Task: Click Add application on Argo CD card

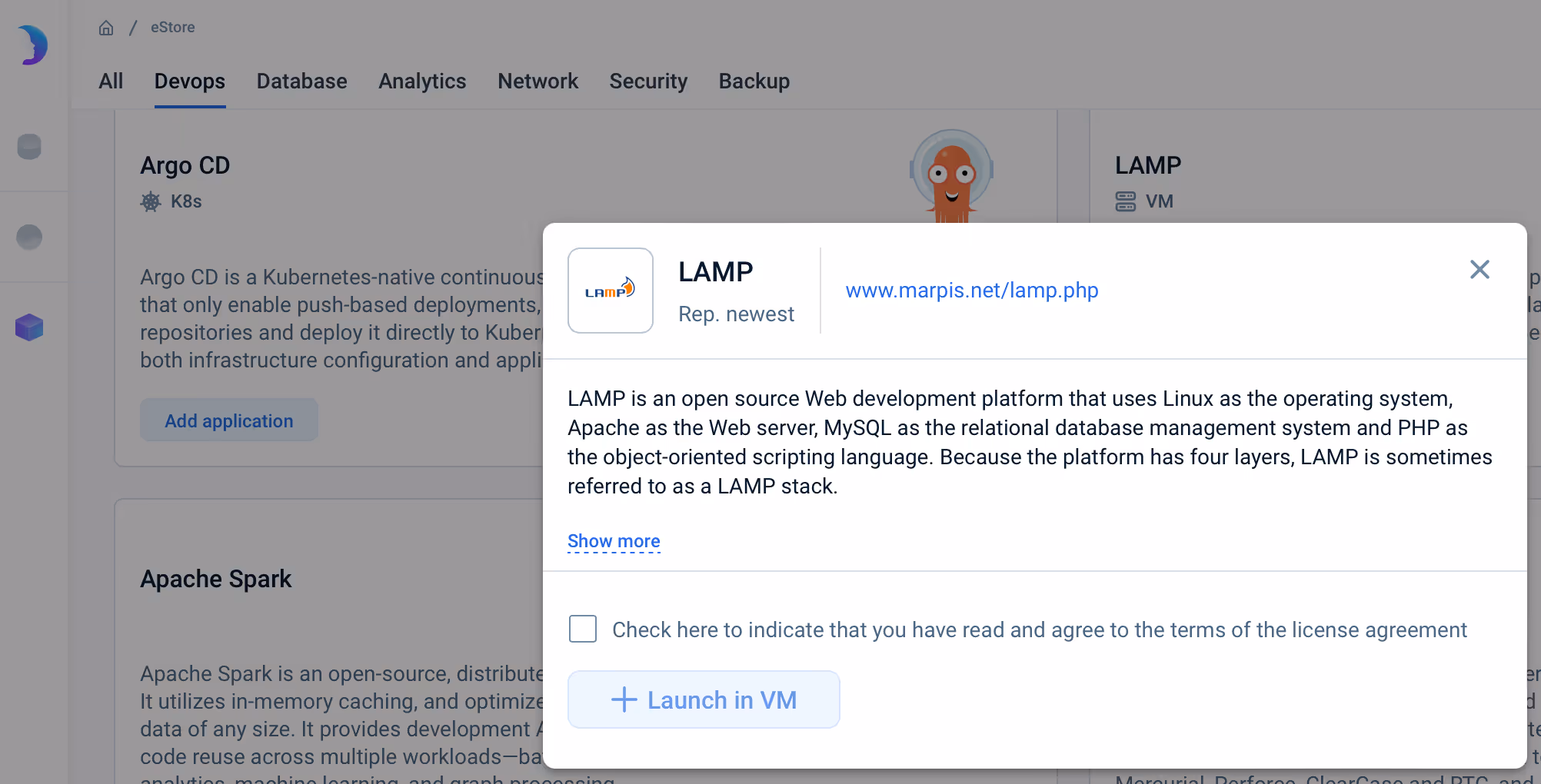Action: click(229, 420)
